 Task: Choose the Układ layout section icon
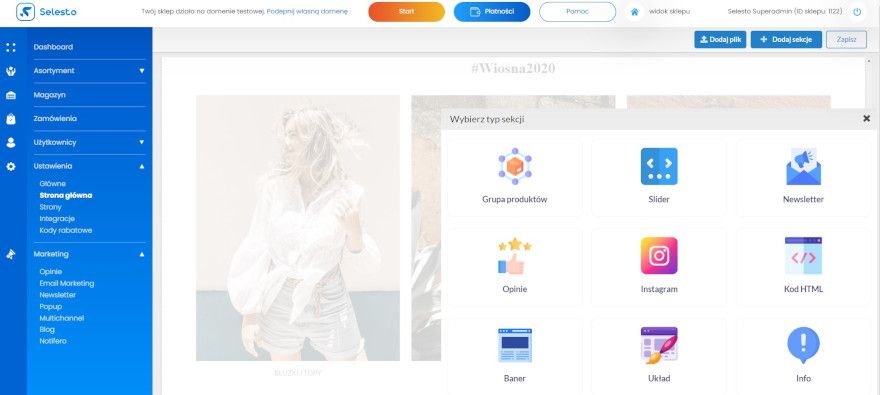coord(659,346)
